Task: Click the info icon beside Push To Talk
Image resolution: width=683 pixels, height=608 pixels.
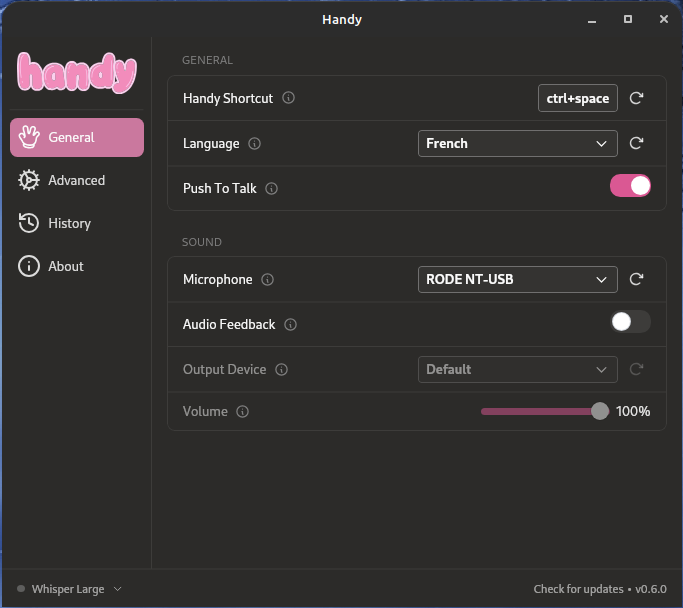Action: tap(271, 189)
